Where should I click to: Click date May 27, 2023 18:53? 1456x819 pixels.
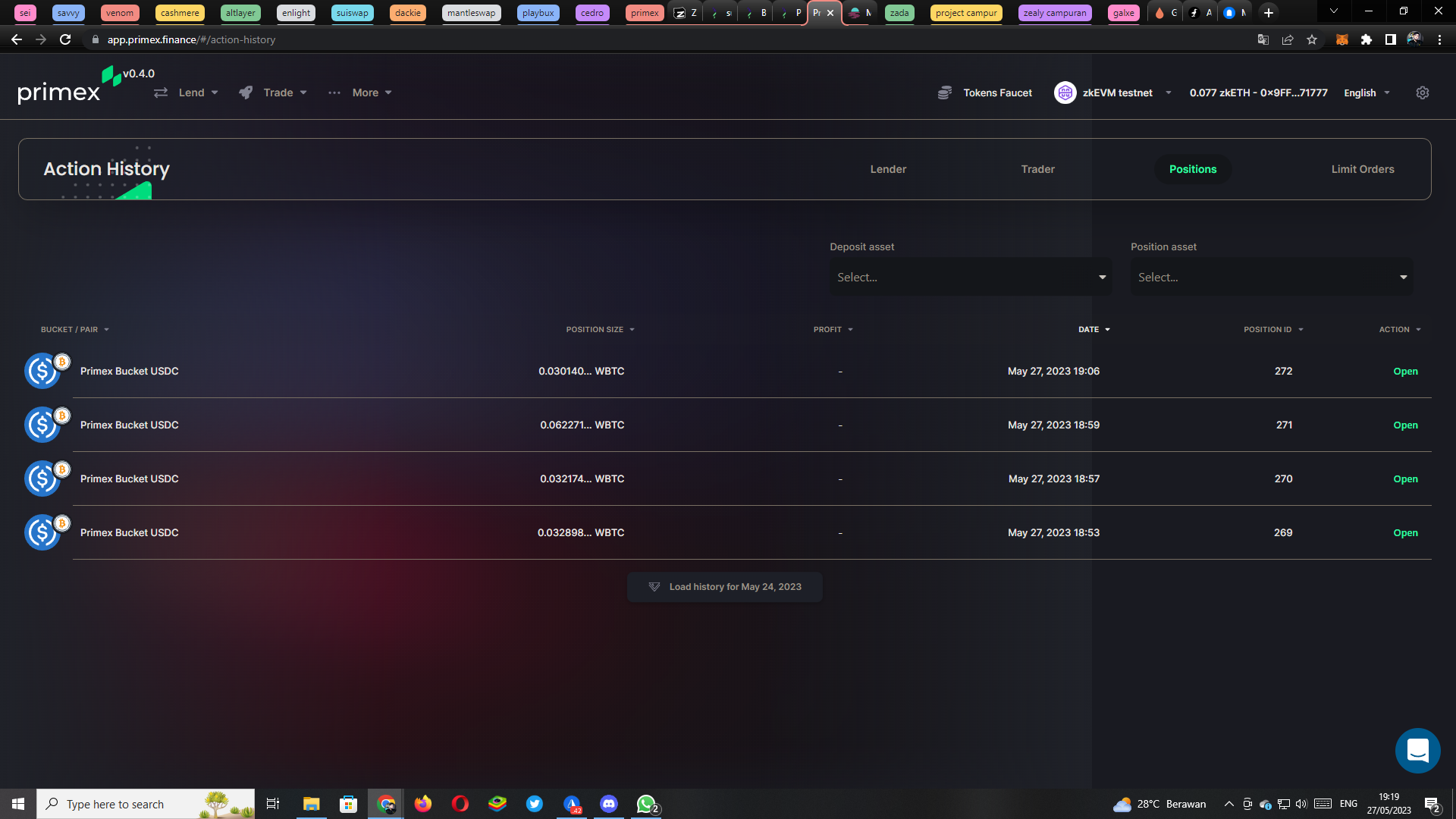pos(1053,533)
